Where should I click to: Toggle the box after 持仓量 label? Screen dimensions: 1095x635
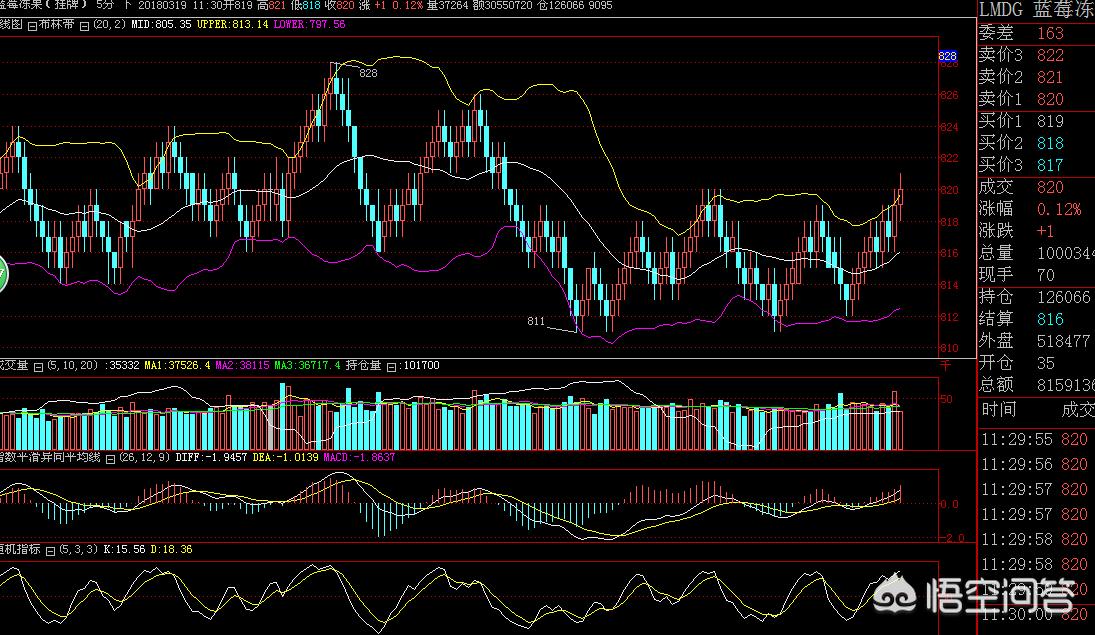pos(391,367)
